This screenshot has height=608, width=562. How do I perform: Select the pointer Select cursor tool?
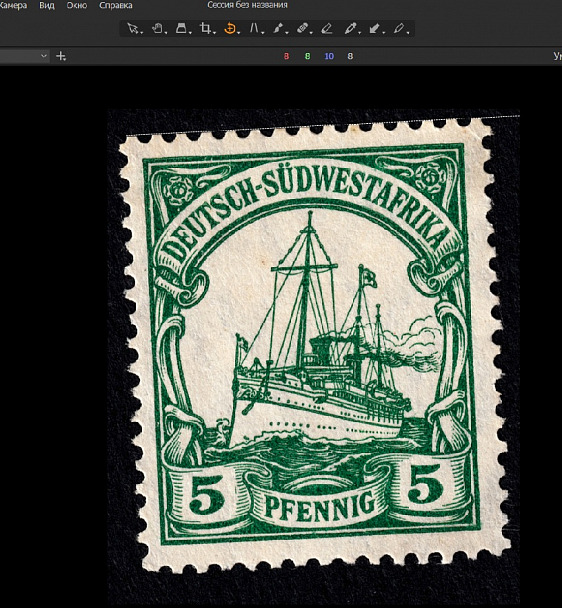pyautogui.click(x=133, y=29)
